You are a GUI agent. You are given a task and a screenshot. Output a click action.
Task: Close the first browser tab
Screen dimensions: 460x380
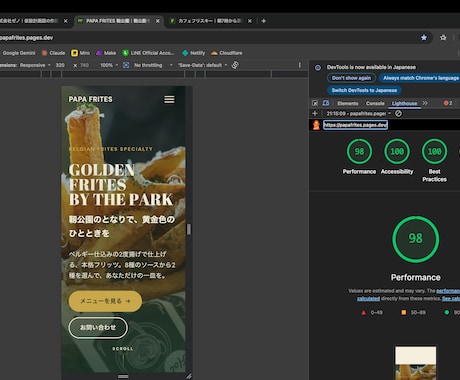66,21
